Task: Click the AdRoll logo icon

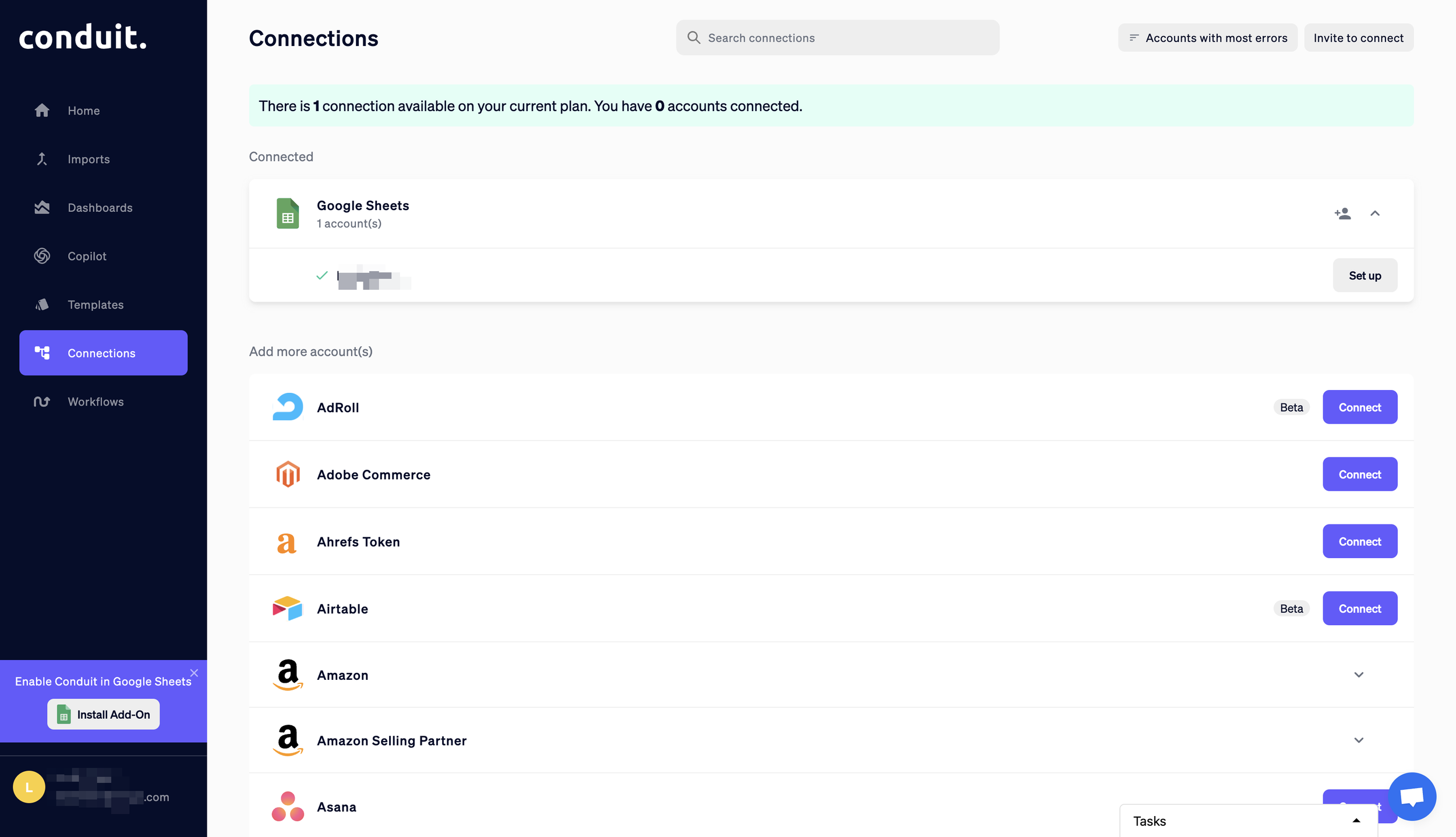Action: pos(288,407)
